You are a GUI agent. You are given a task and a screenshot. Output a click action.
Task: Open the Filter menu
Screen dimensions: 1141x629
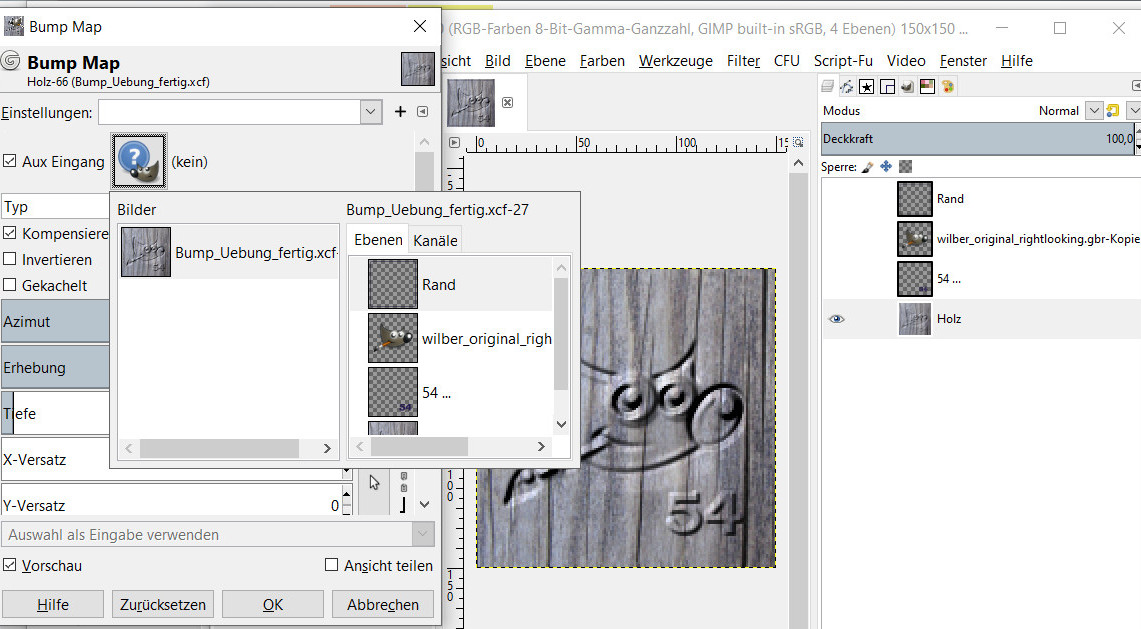(x=743, y=61)
